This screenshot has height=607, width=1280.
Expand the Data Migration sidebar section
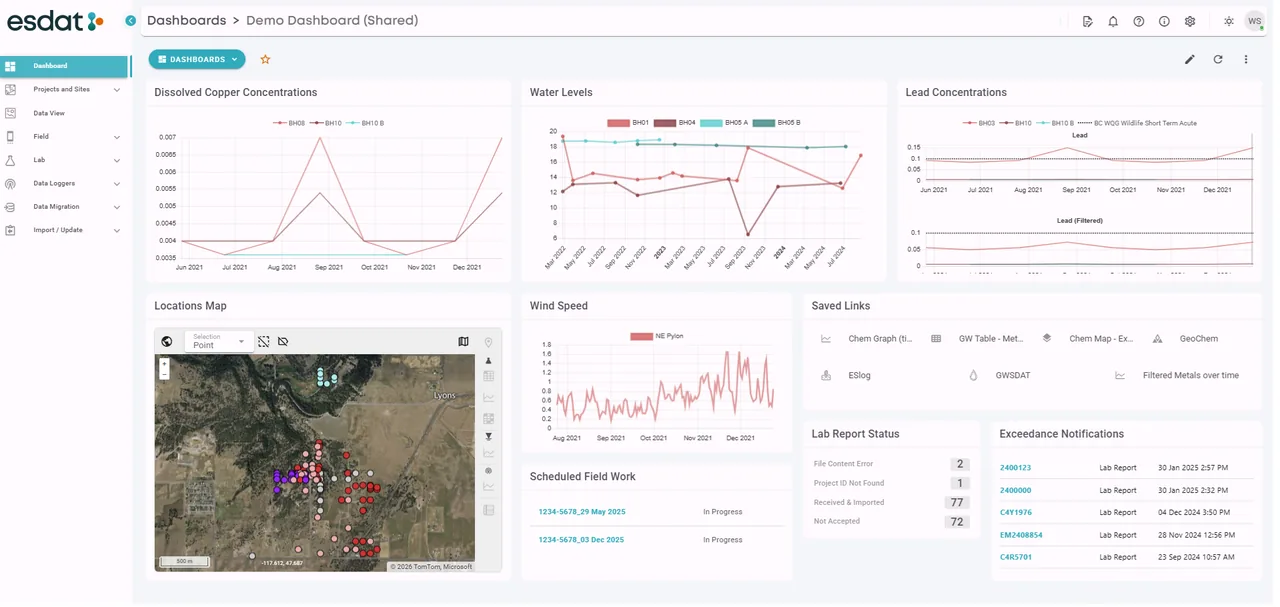[x=66, y=207]
